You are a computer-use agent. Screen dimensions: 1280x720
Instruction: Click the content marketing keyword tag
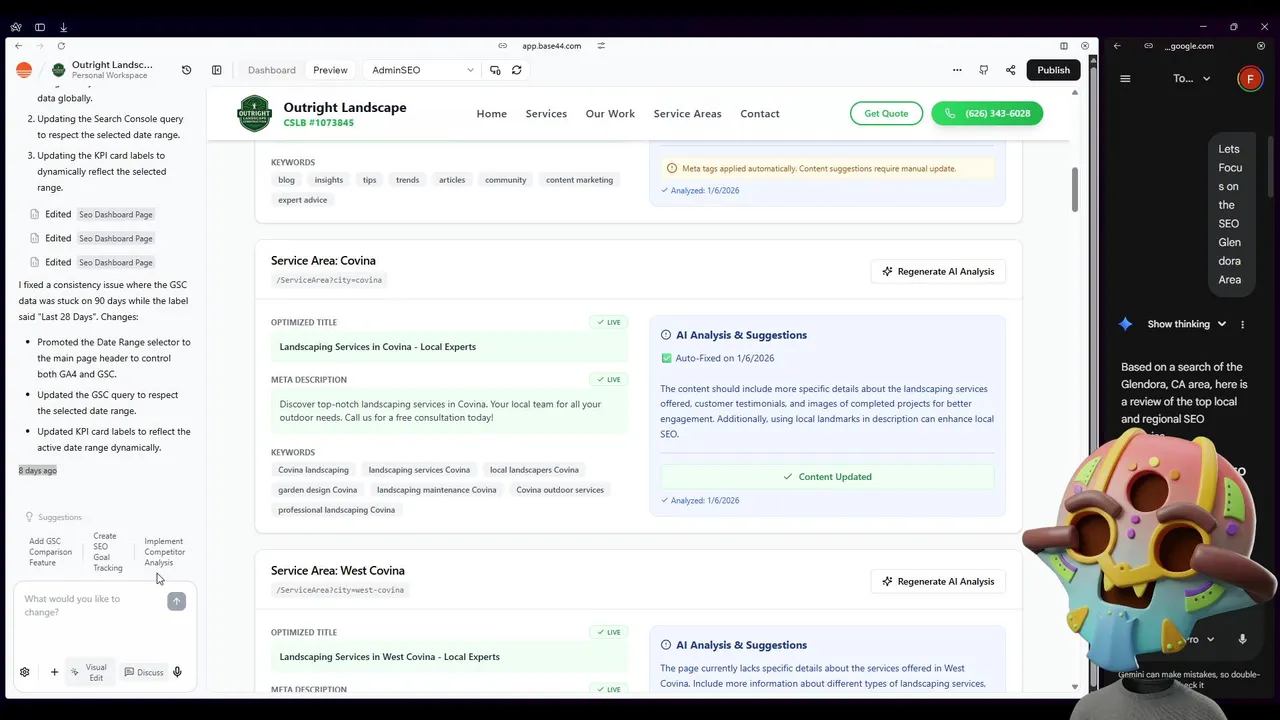click(x=579, y=180)
